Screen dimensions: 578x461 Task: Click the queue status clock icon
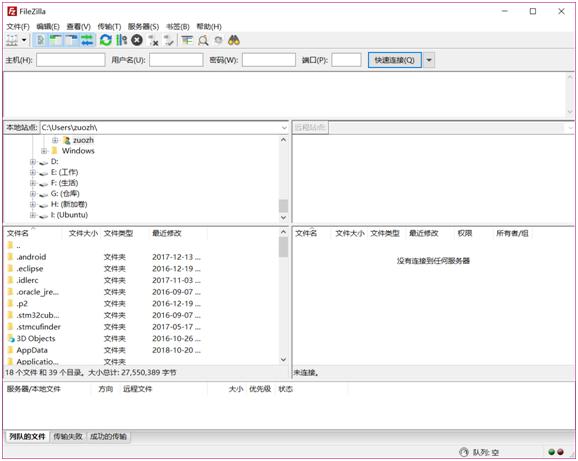tap(464, 452)
